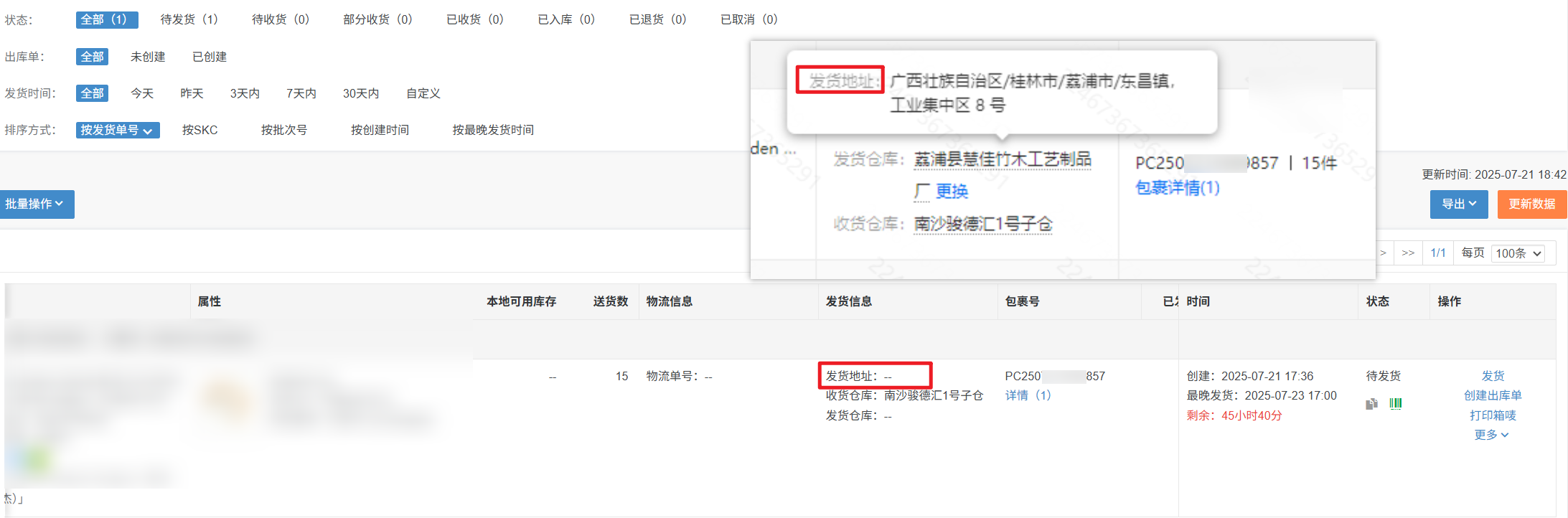Open 包裹详情(1) link in the popup
Screen dimensions: 1568x518
(x=1178, y=188)
